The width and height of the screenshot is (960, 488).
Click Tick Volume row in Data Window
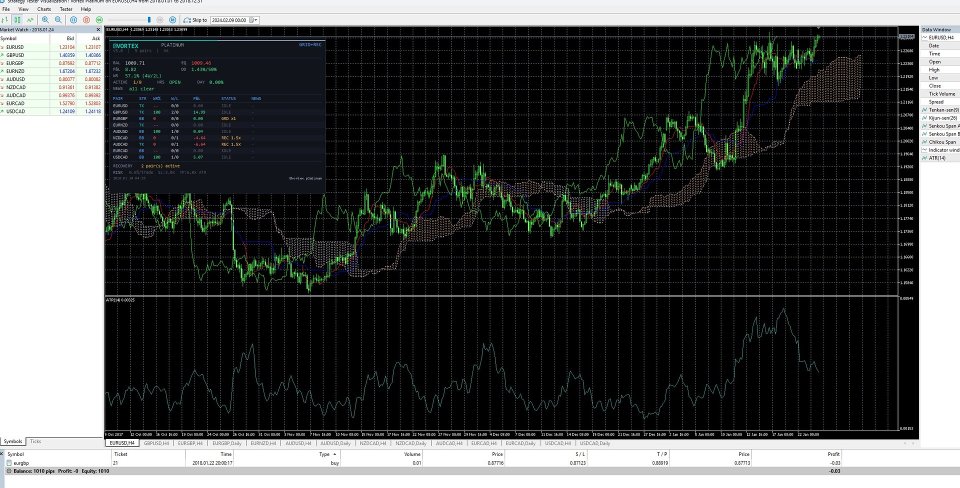click(x=940, y=94)
